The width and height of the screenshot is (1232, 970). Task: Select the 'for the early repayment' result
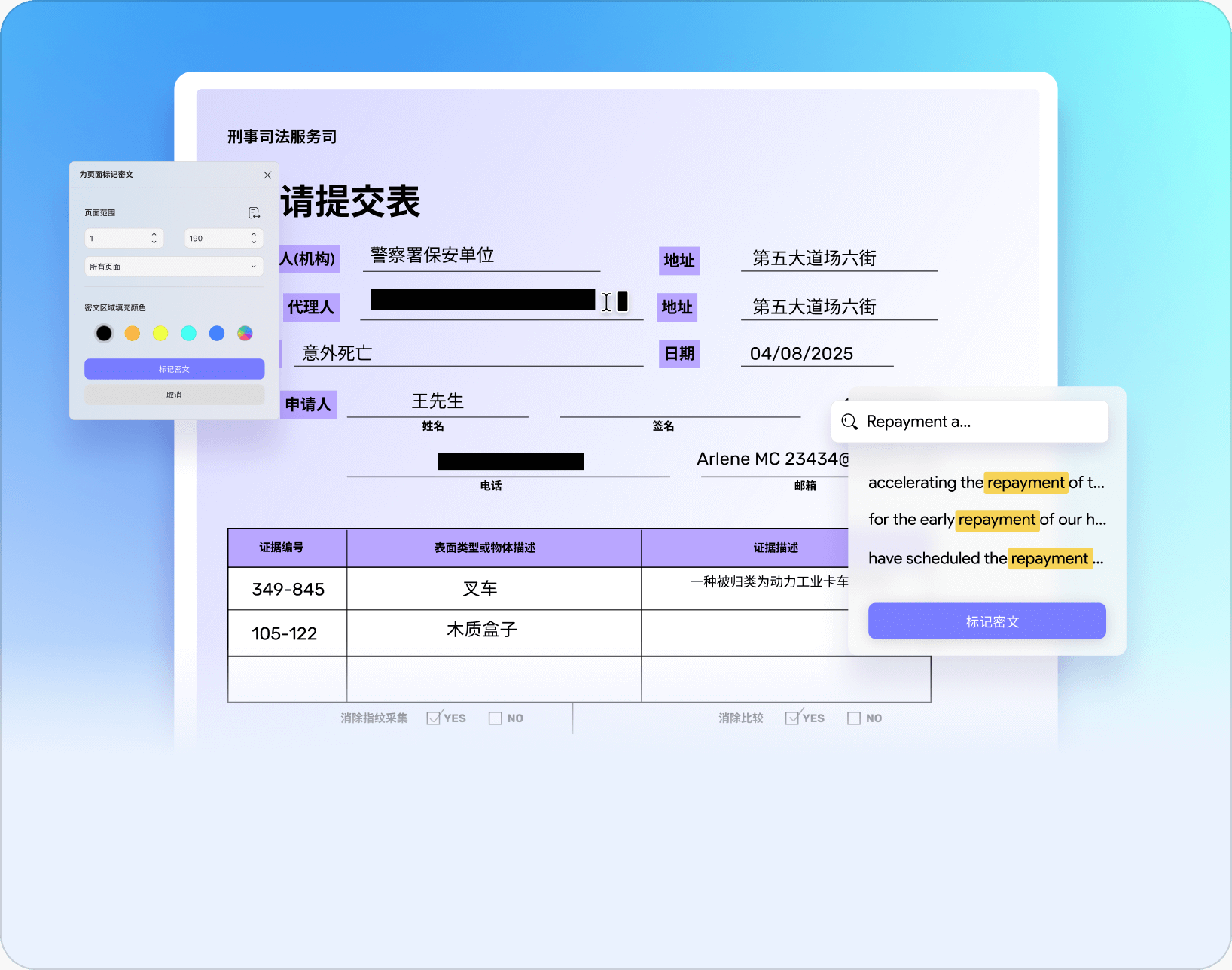click(987, 520)
